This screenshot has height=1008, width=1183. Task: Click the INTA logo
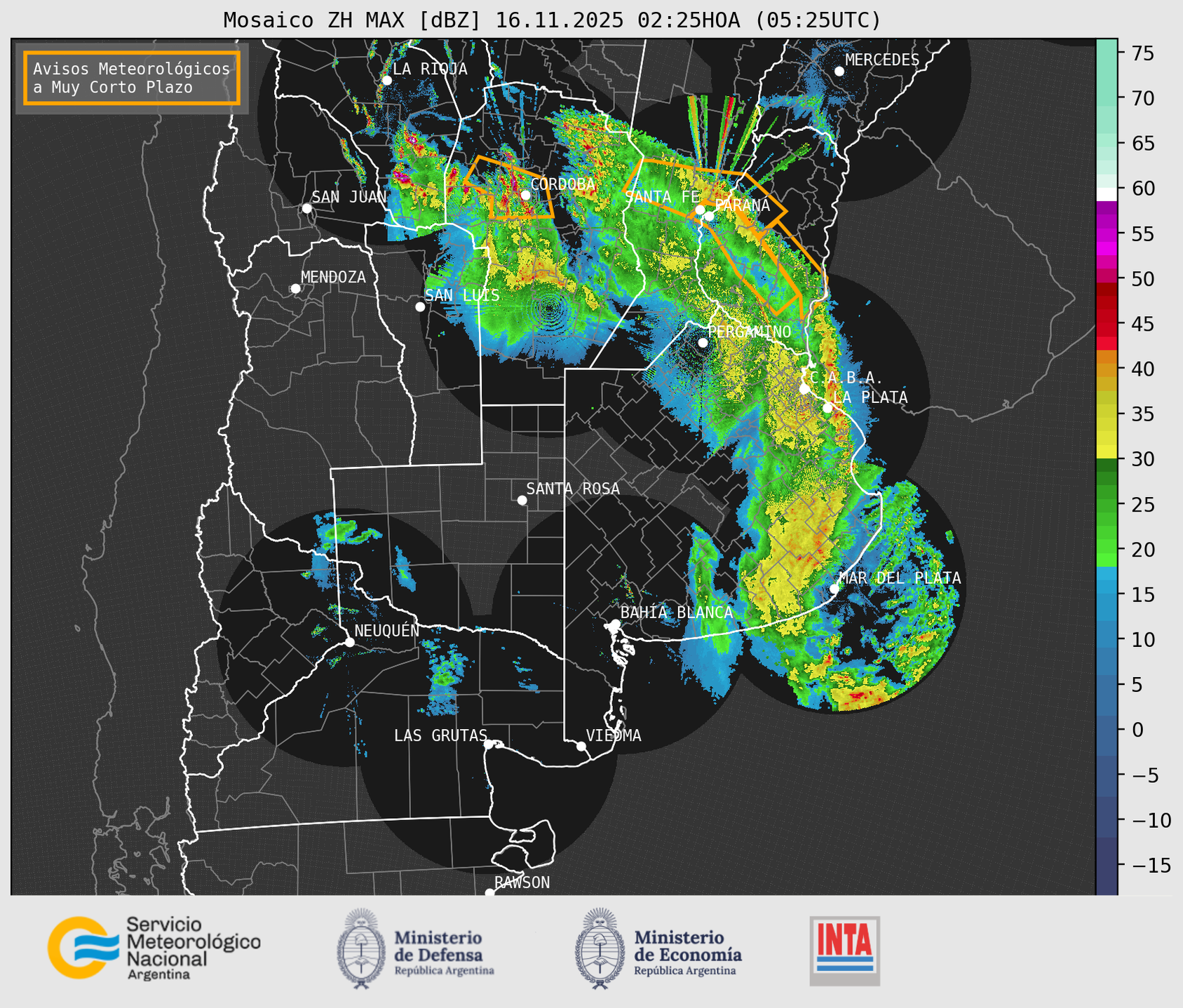coord(844,951)
